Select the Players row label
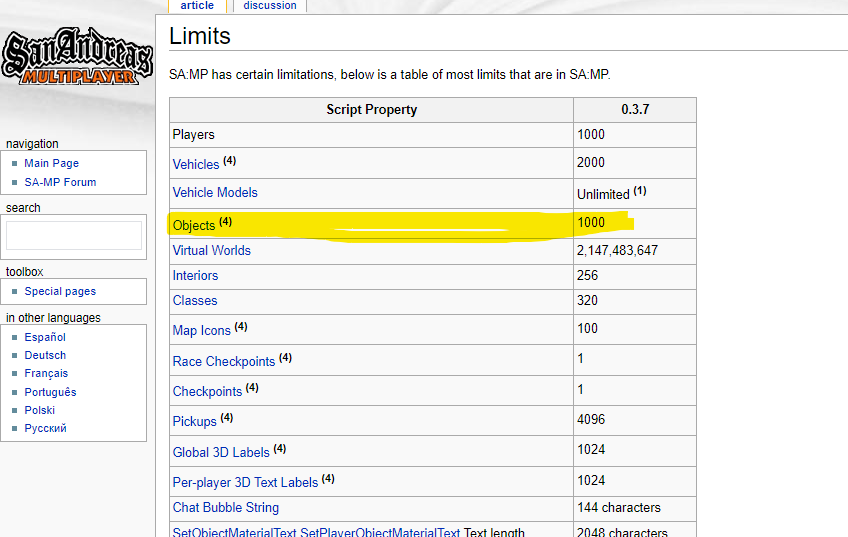848x537 pixels. click(x=193, y=134)
